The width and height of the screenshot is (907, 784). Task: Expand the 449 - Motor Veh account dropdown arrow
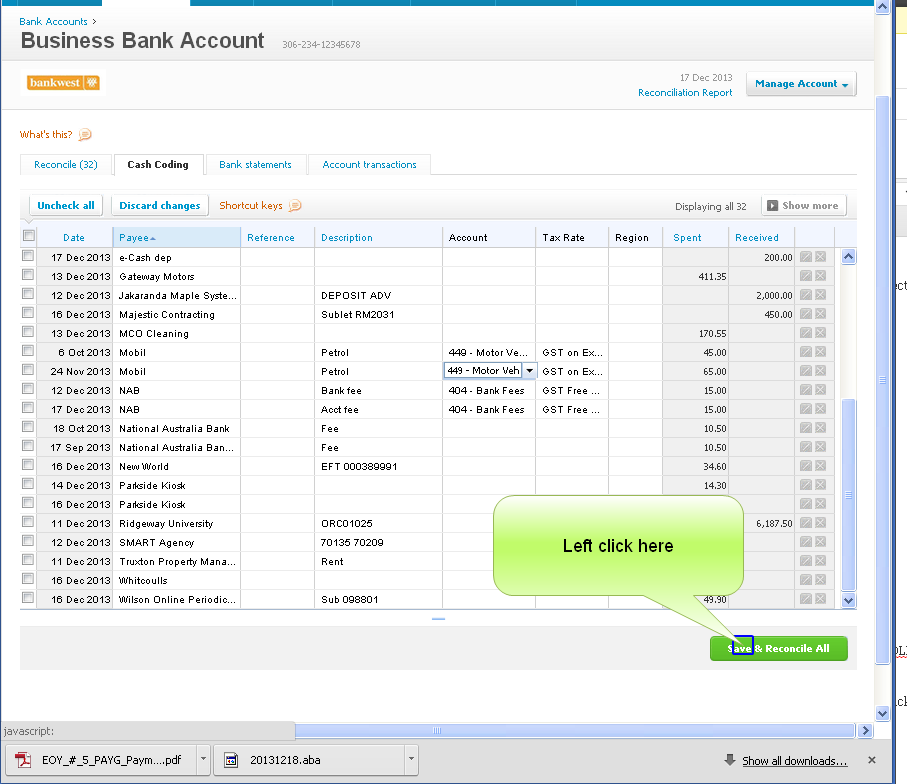pos(529,371)
